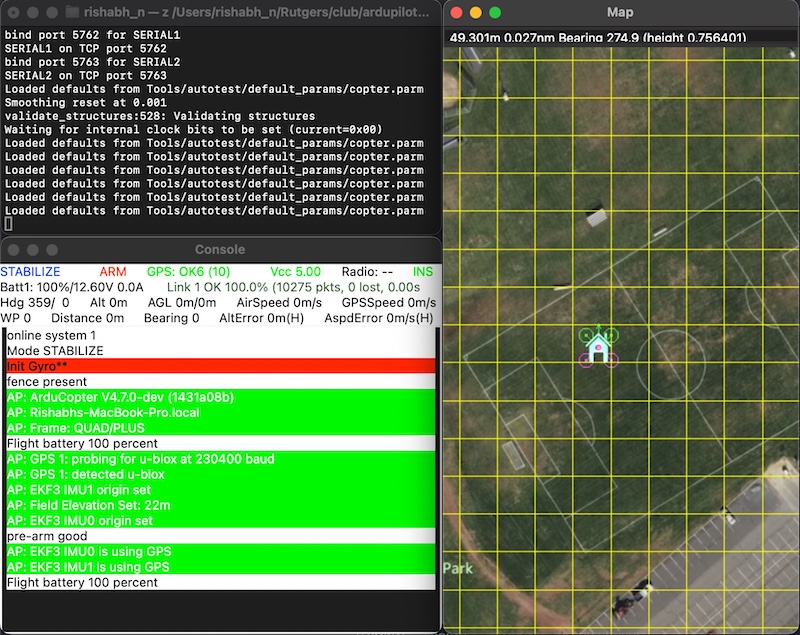Click the GPS: OK6 (10) status text

click(188, 272)
